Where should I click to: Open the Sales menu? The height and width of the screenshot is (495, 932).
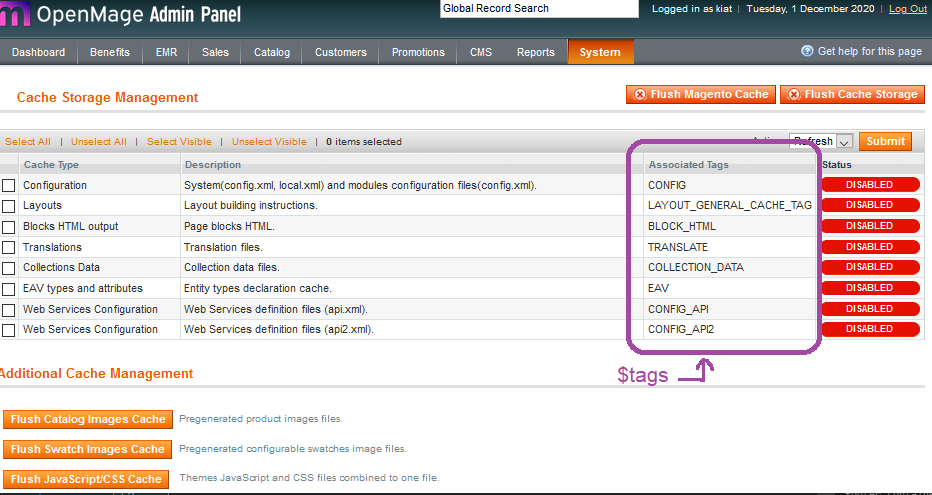[x=215, y=52]
